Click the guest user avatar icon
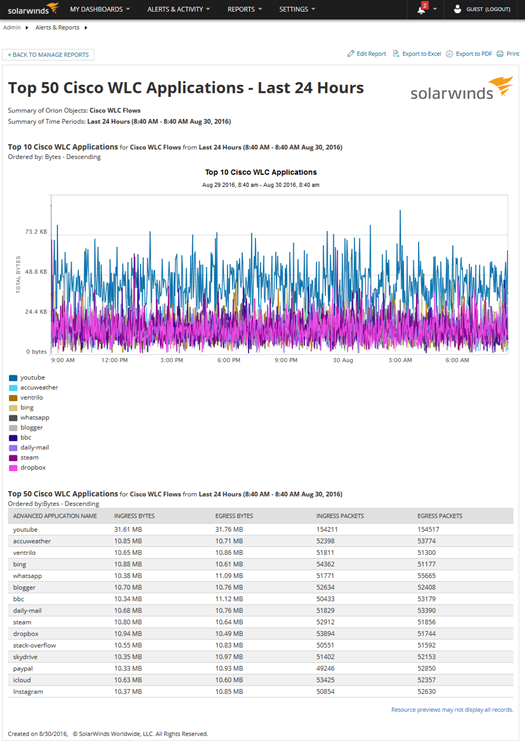This screenshot has width=525, height=747. [x=457, y=9]
